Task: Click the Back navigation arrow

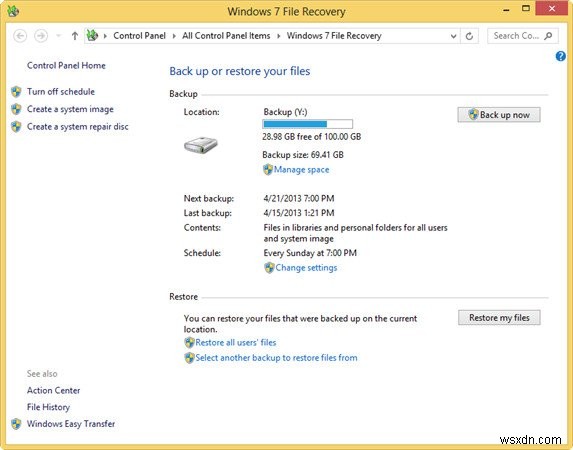Action: pyautogui.click(x=20, y=36)
